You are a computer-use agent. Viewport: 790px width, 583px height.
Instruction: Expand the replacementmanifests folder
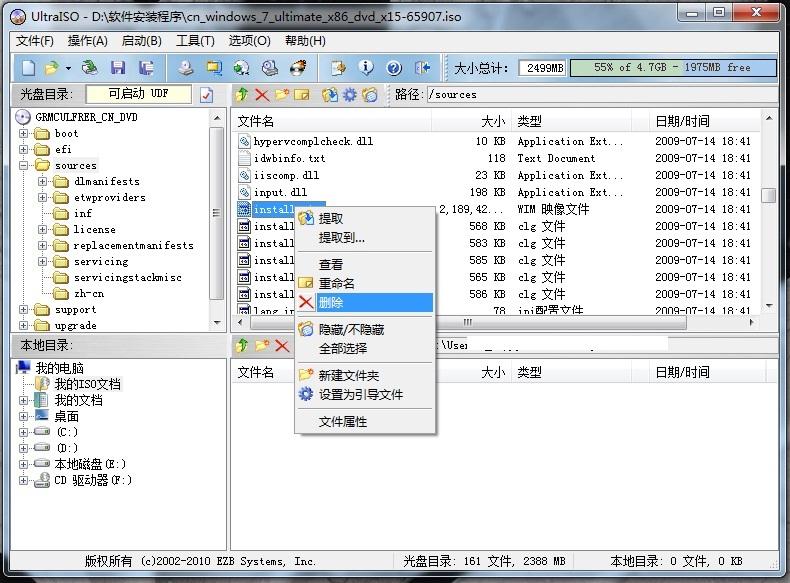click(43, 246)
